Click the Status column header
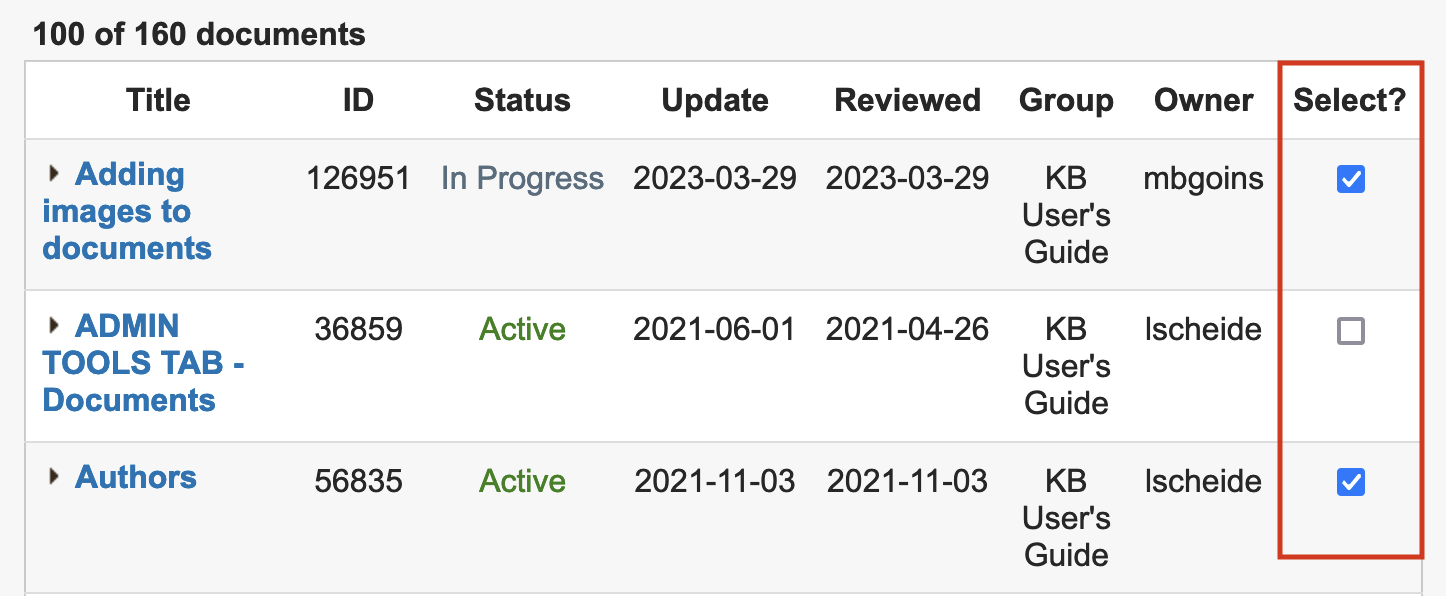 tap(522, 100)
